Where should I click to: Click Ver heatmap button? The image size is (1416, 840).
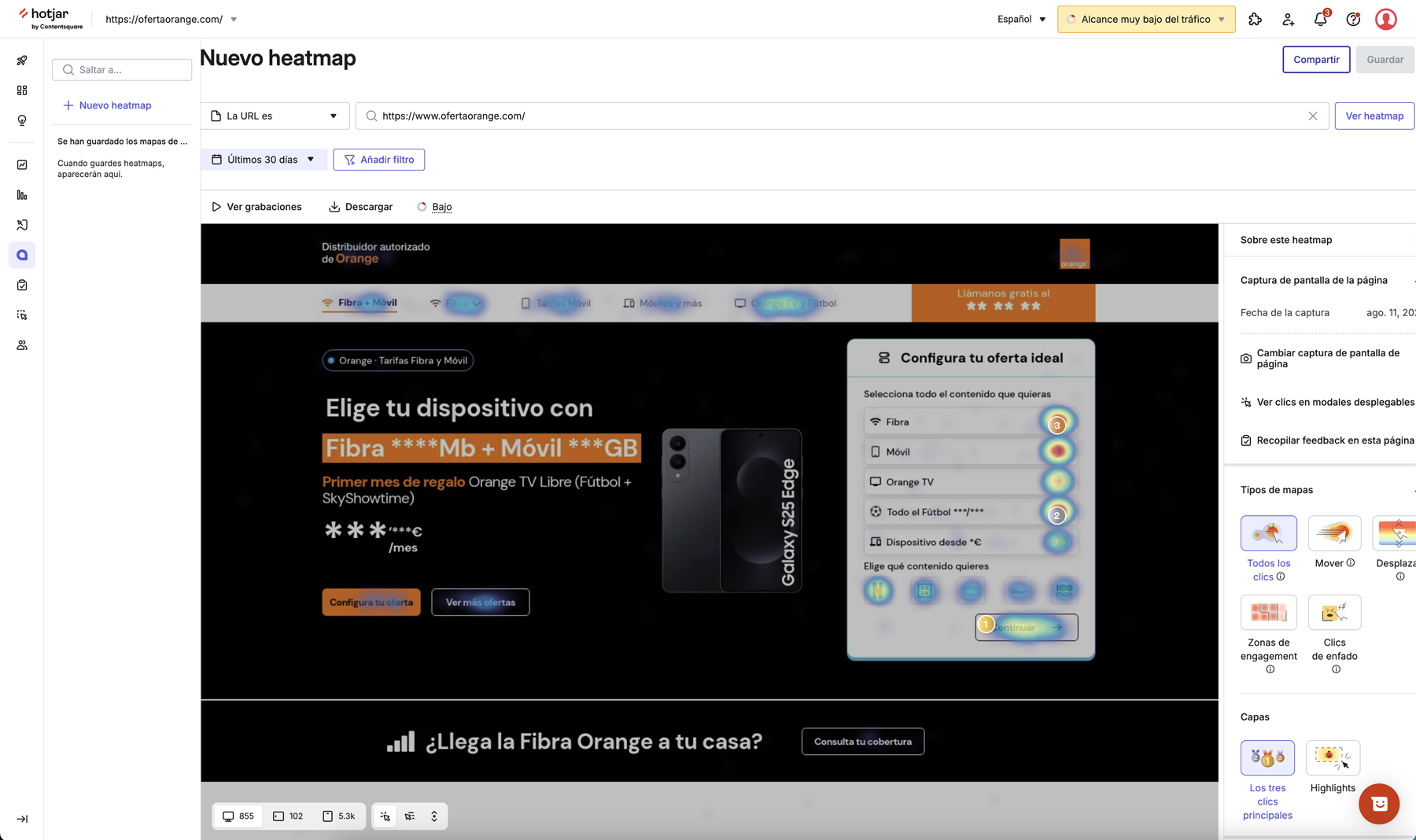[x=1374, y=116]
